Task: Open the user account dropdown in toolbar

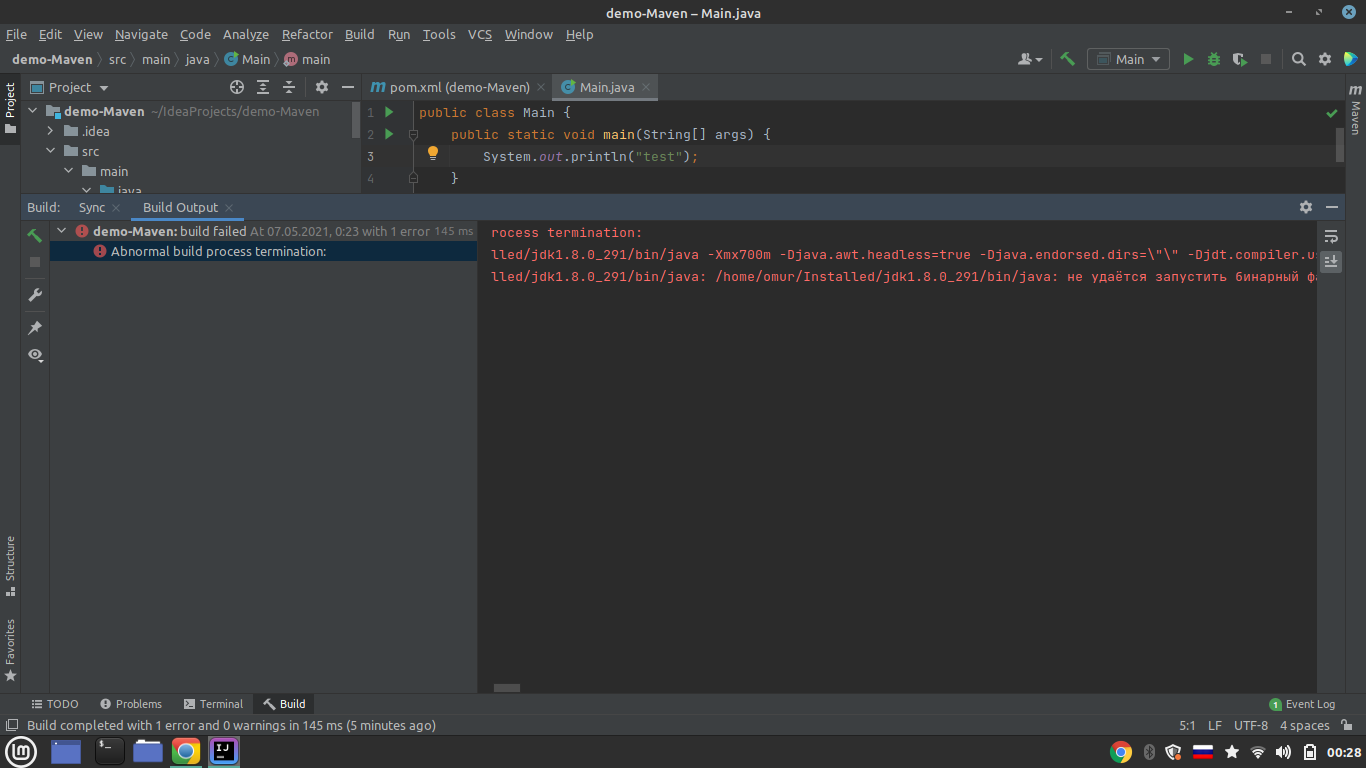Action: (x=1030, y=59)
